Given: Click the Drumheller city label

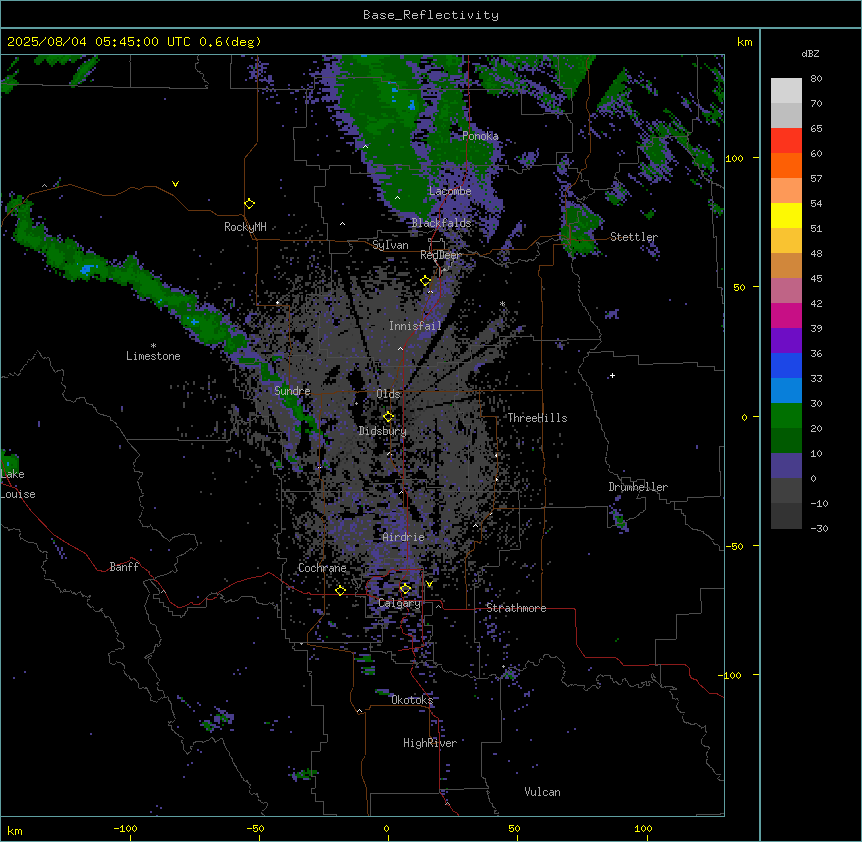Looking at the screenshot, I should tap(638, 487).
